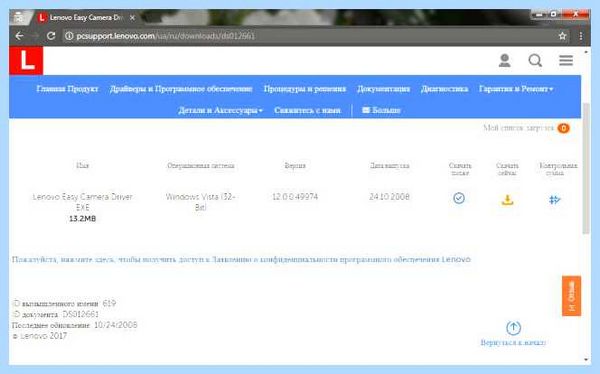Click the red Lenovo L logo
The height and width of the screenshot is (374, 600).
click(26, 60)
